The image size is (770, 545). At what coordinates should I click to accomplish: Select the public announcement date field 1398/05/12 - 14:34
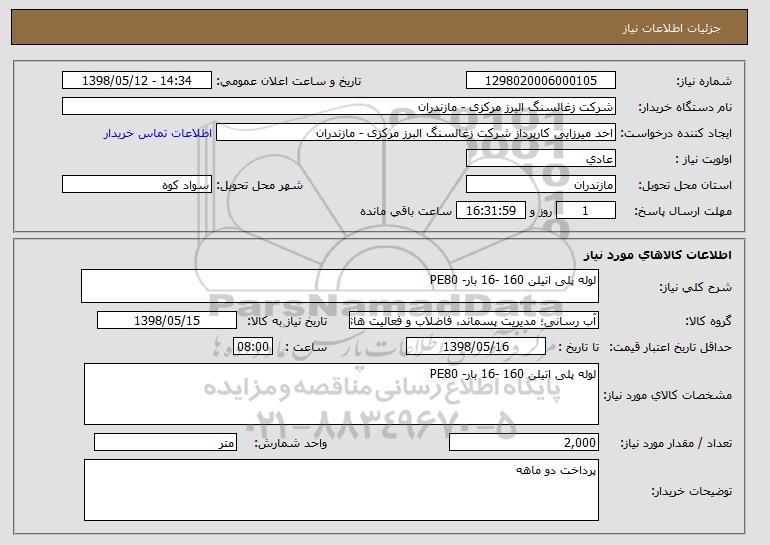(137, 81)
